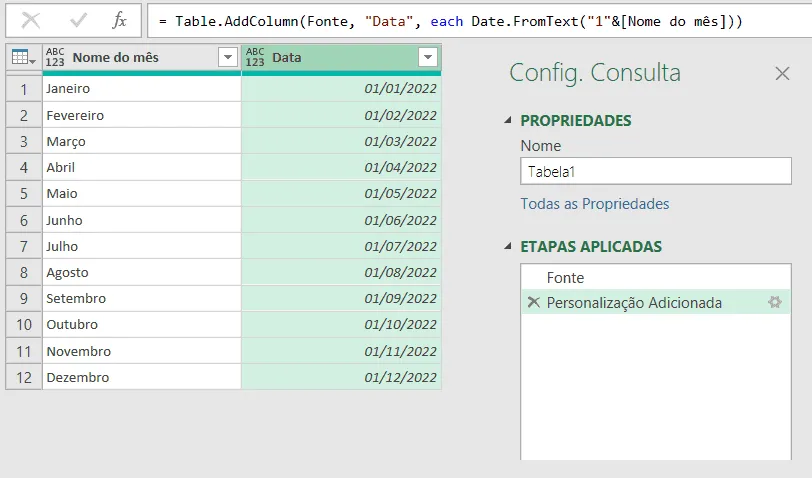This screenshot has width=812, height=478.
Task: Click the Julho cell
Action: point(141,246)
